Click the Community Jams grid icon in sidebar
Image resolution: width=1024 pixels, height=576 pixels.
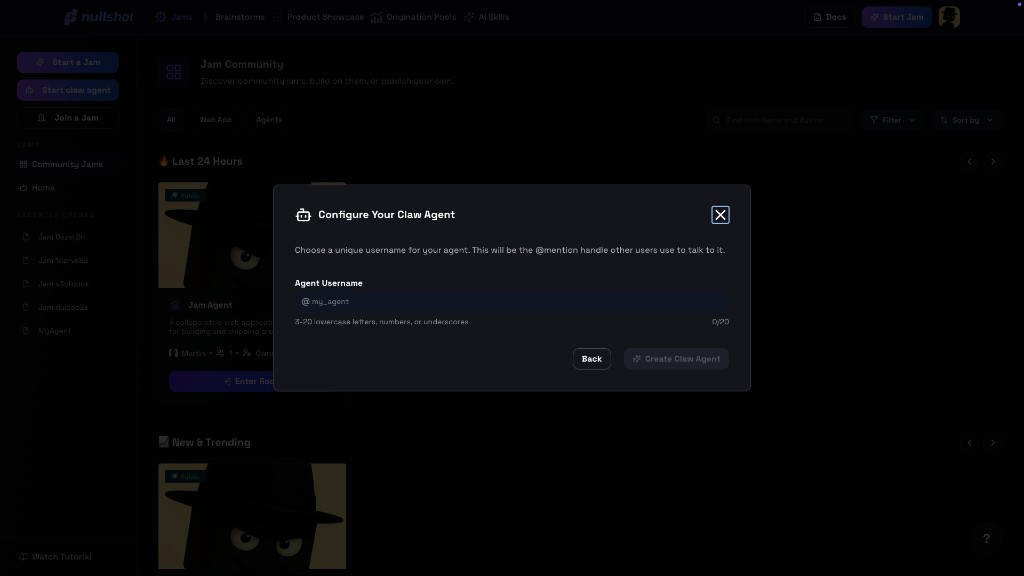(x=24, y=165)
